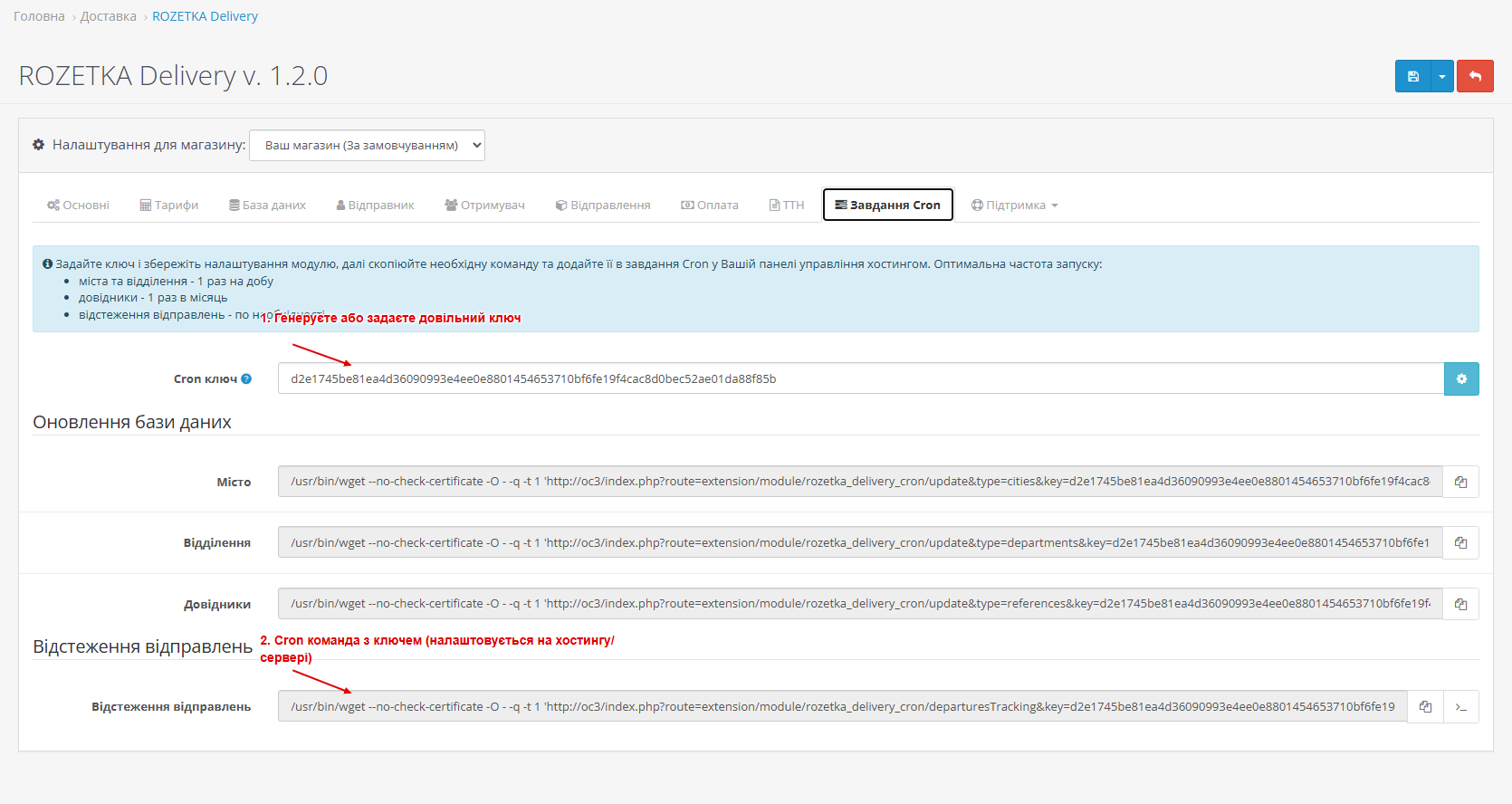This screenshot has width=1512, height=804.
Task: Open the Відправник tab
Action: pyautogui.click(x=375, y=205)
